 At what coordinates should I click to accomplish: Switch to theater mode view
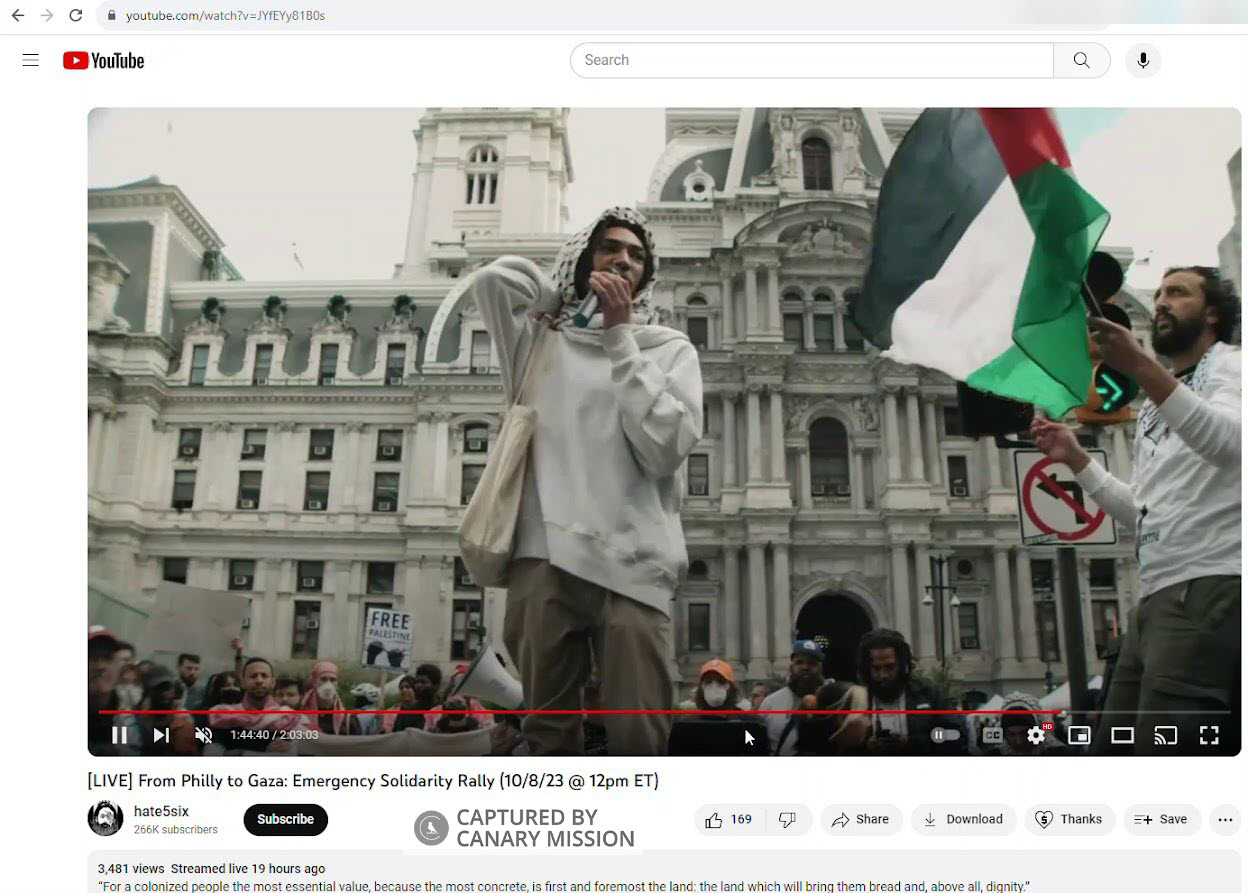[x=1122, y=735]
